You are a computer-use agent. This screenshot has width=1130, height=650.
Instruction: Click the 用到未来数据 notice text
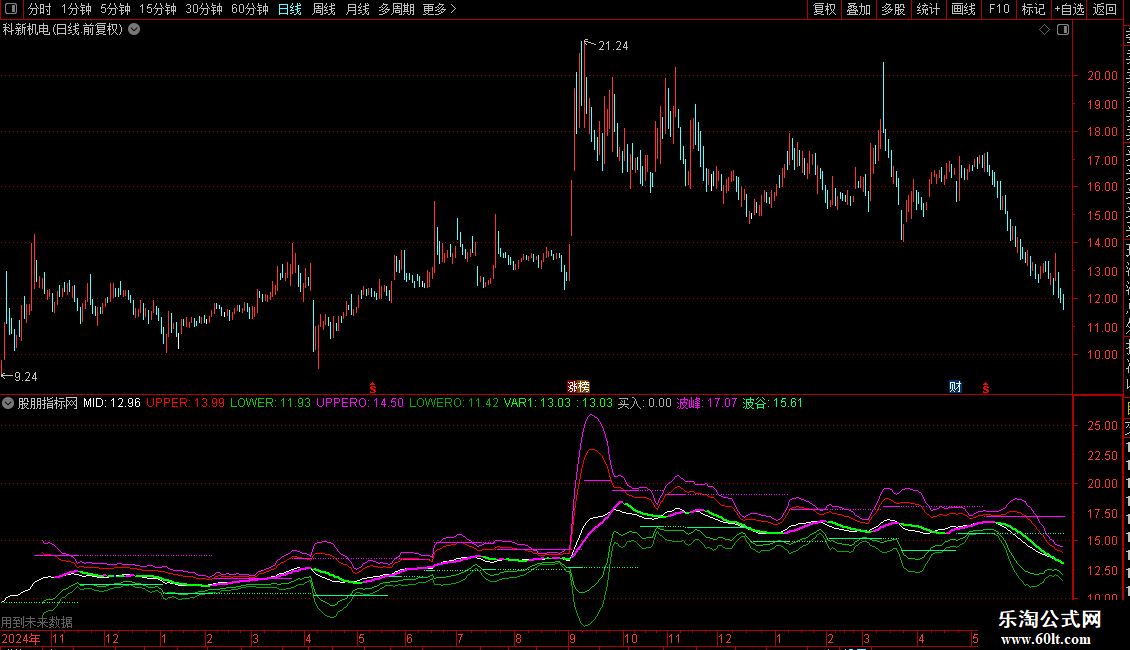[37, 622]
